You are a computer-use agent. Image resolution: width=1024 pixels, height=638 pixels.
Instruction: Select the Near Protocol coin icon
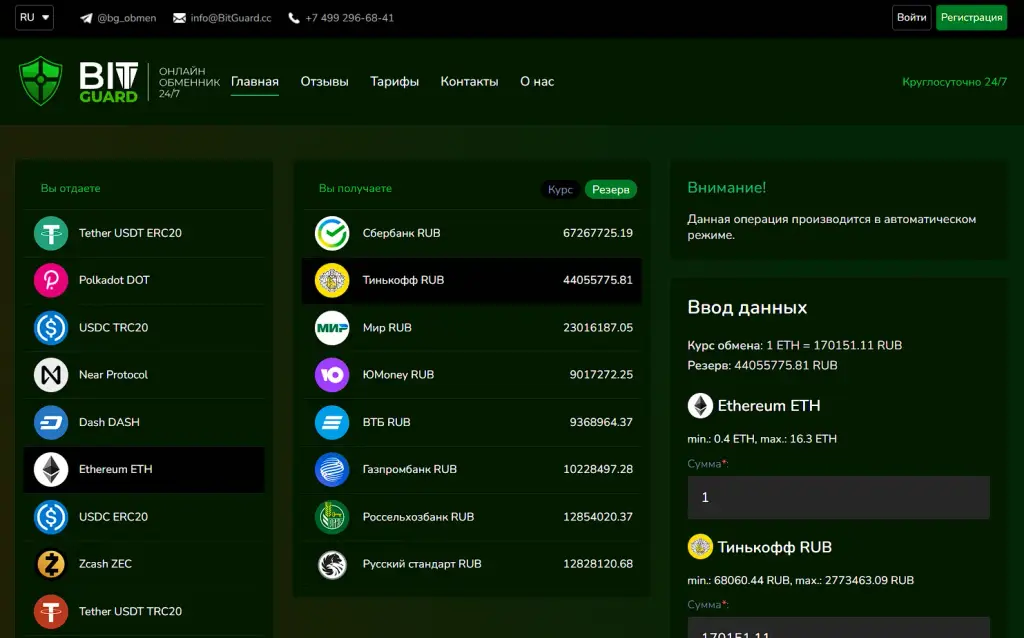point(51,375)
